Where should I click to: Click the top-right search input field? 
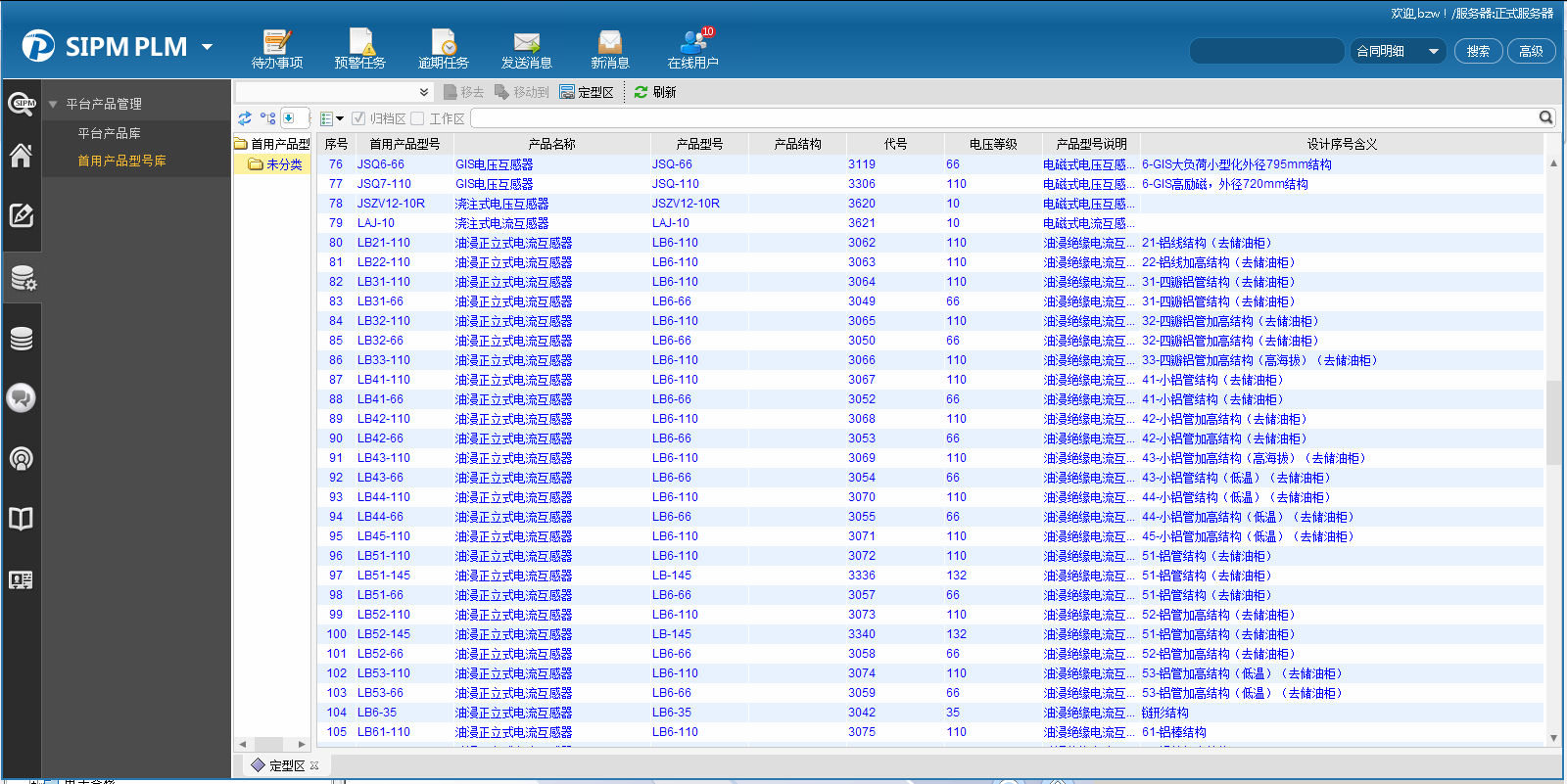click(1266, 51)
